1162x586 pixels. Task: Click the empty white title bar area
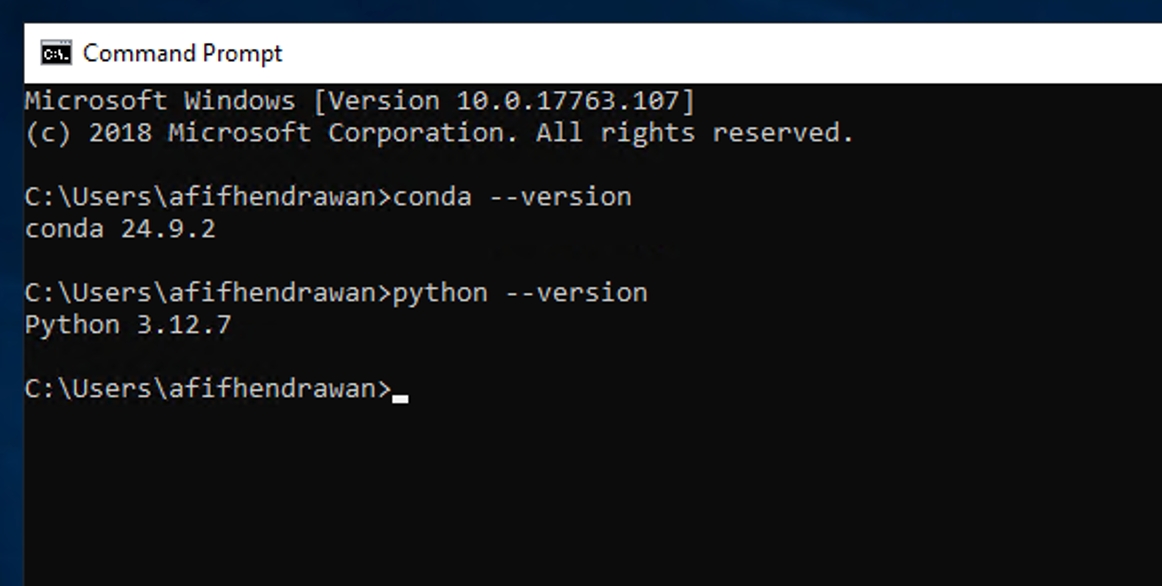click(700, 53)
